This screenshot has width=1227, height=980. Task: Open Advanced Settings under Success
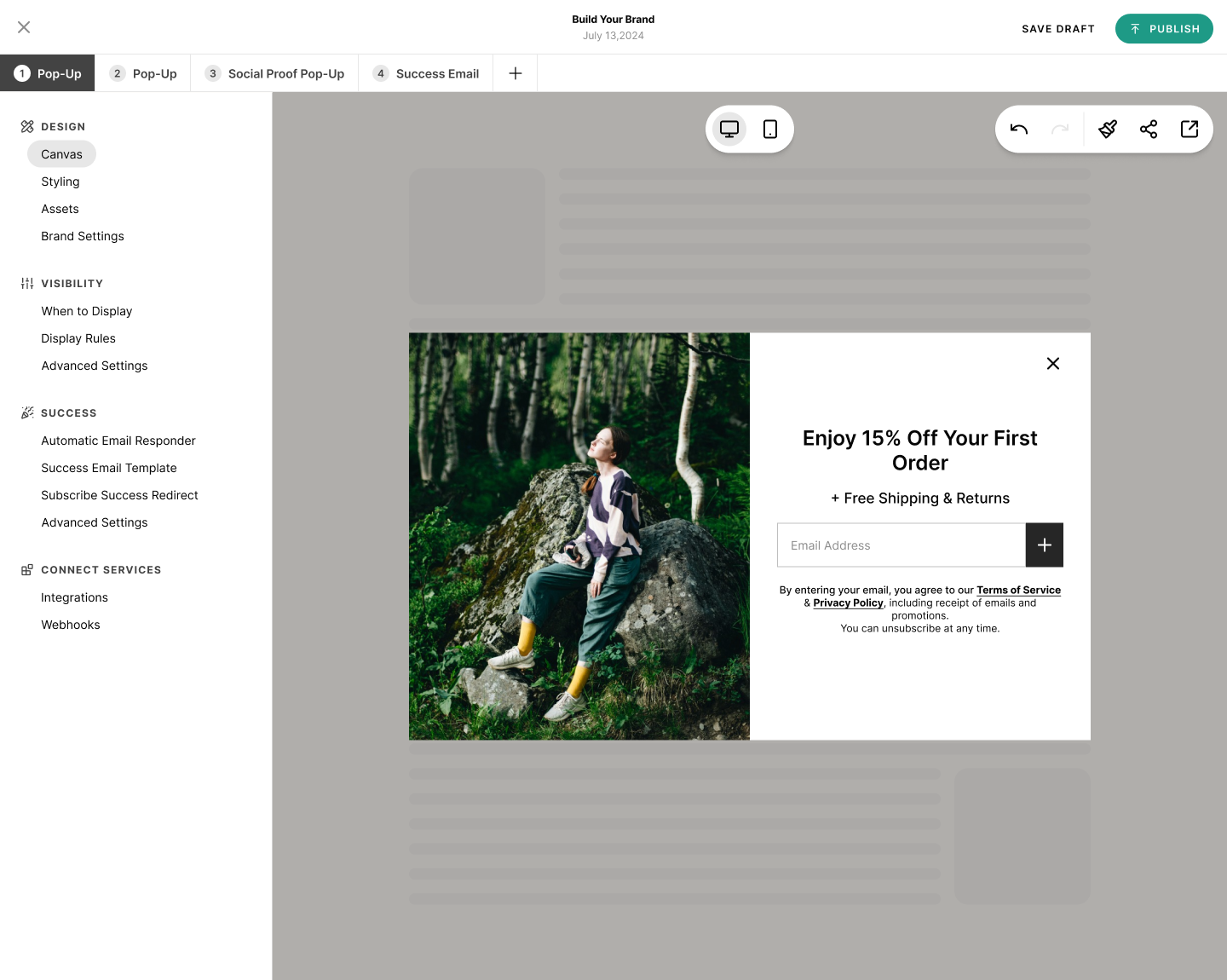[95, 522]
